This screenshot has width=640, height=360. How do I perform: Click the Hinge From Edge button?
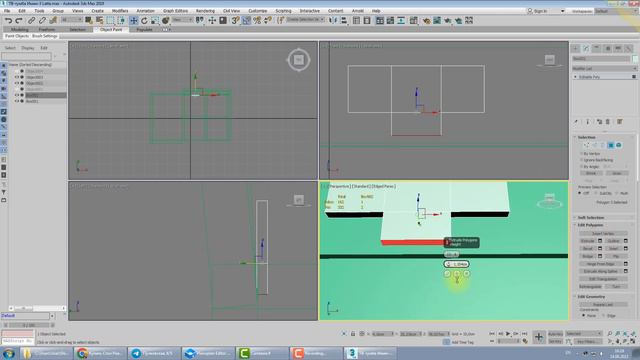click(x=600, y=264)
